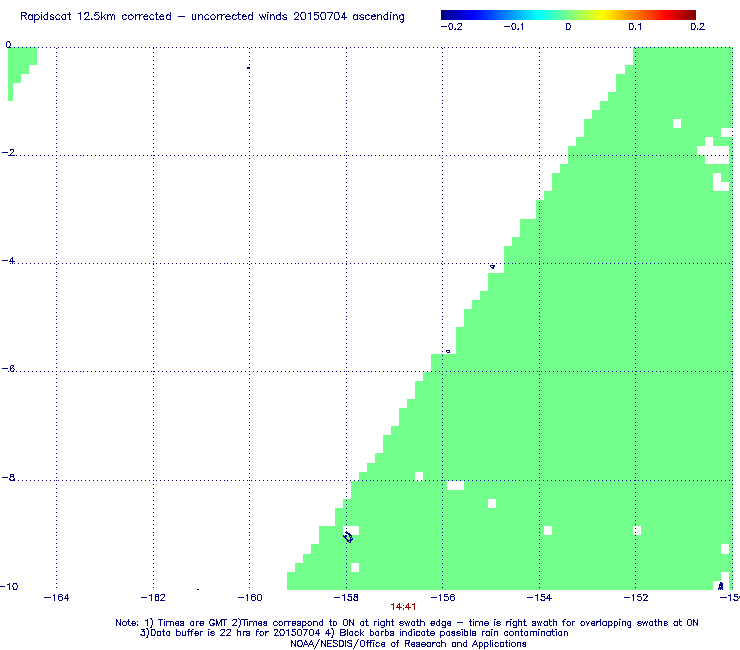This screenshot has height=650, width=740.
Task: Click the NOAA/NESDIS/Office of Research and Applications credit
Action: click(x=408, y=644)
